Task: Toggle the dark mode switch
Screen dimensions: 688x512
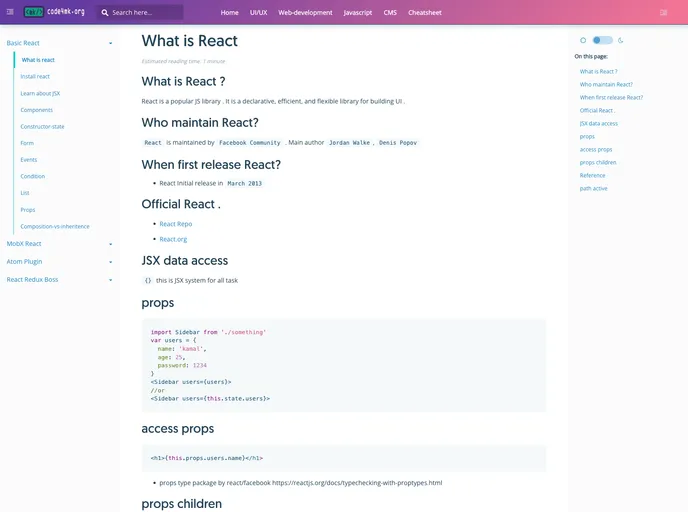Action: click(x=602, y=40)
